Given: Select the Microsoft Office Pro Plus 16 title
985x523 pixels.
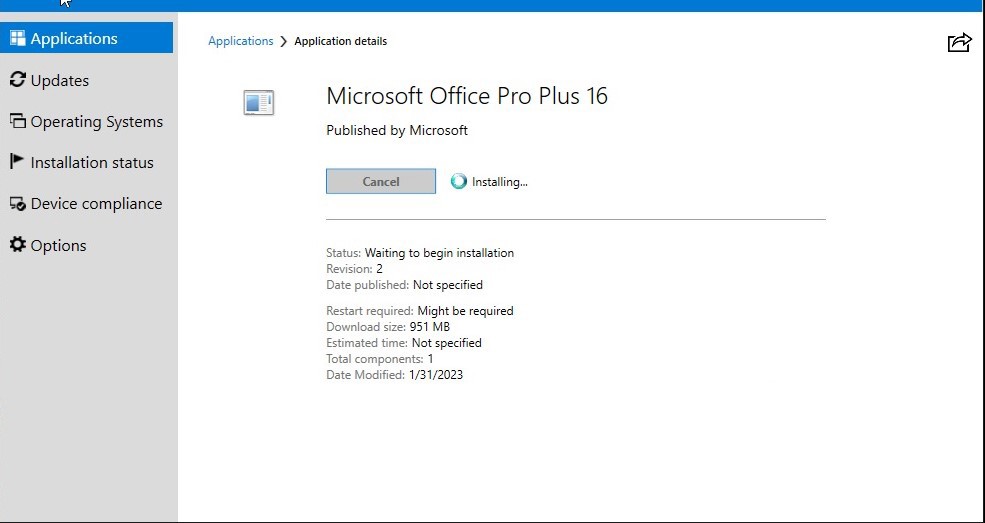Looking at the screenshot, I should point(467,95).
